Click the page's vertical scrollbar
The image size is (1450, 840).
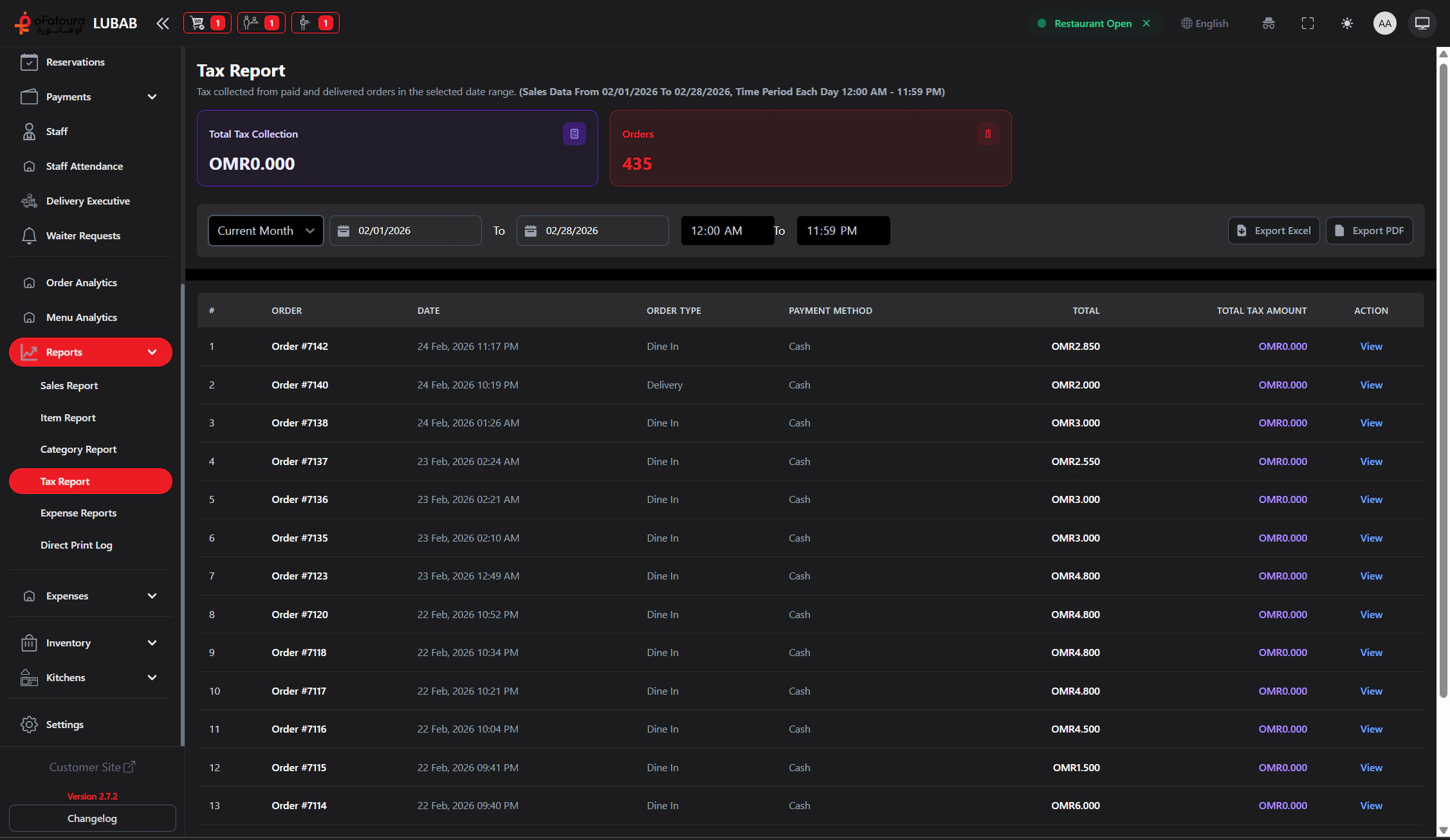click(x=1443, y=379)
